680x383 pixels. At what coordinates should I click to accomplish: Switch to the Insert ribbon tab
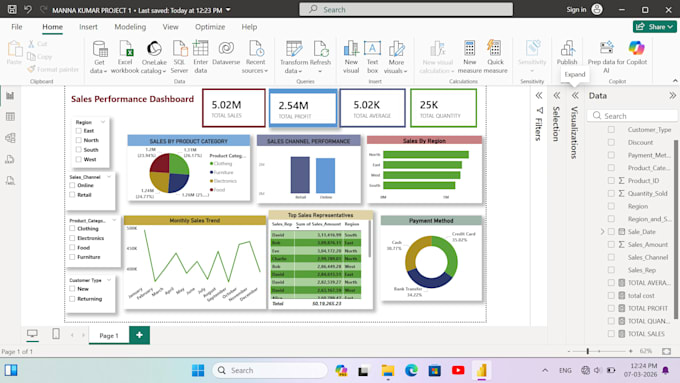tap(88, 27)
